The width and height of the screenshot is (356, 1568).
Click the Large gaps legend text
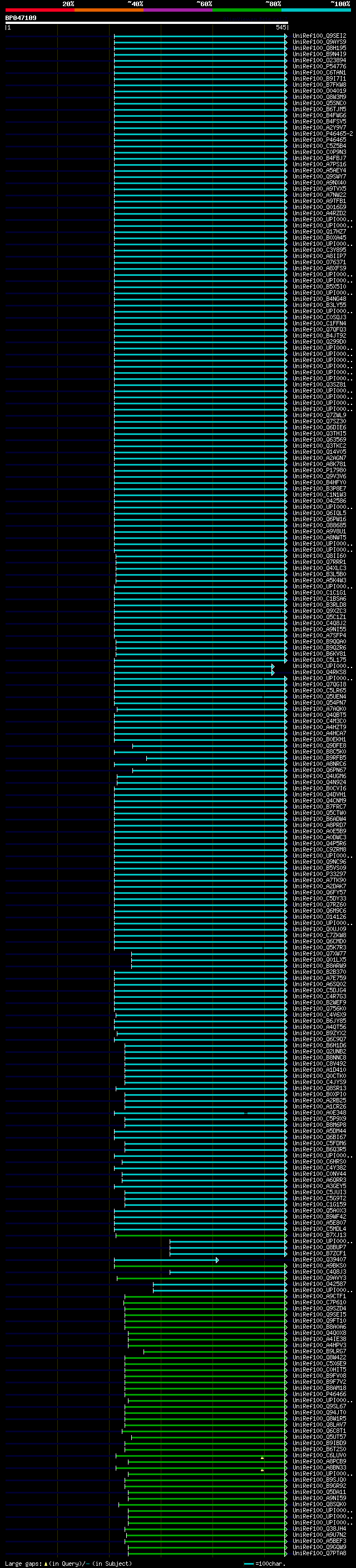click(68, 1564)
